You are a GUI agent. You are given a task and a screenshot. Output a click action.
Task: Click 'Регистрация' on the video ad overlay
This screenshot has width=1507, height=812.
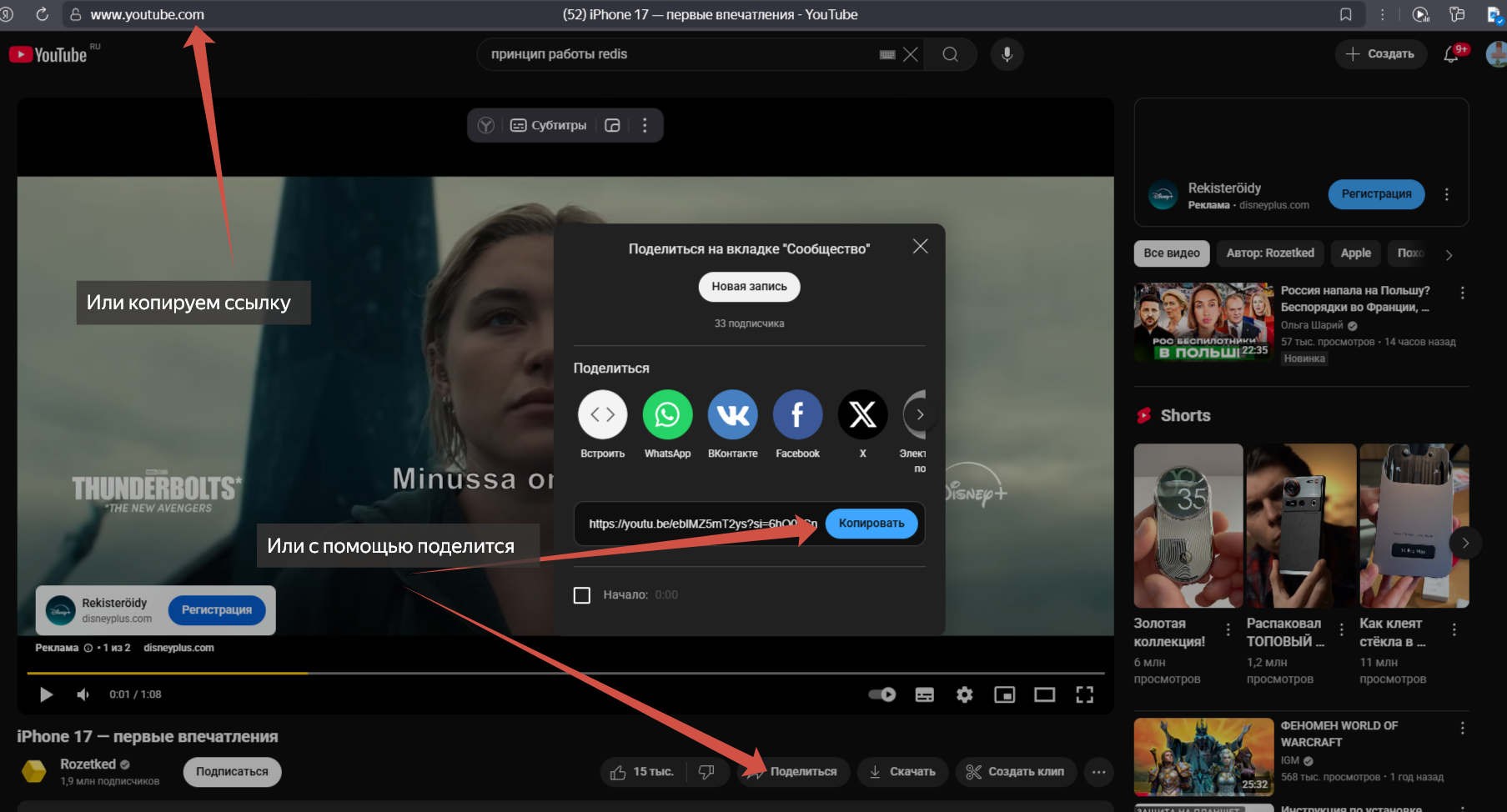coord(216,610)
